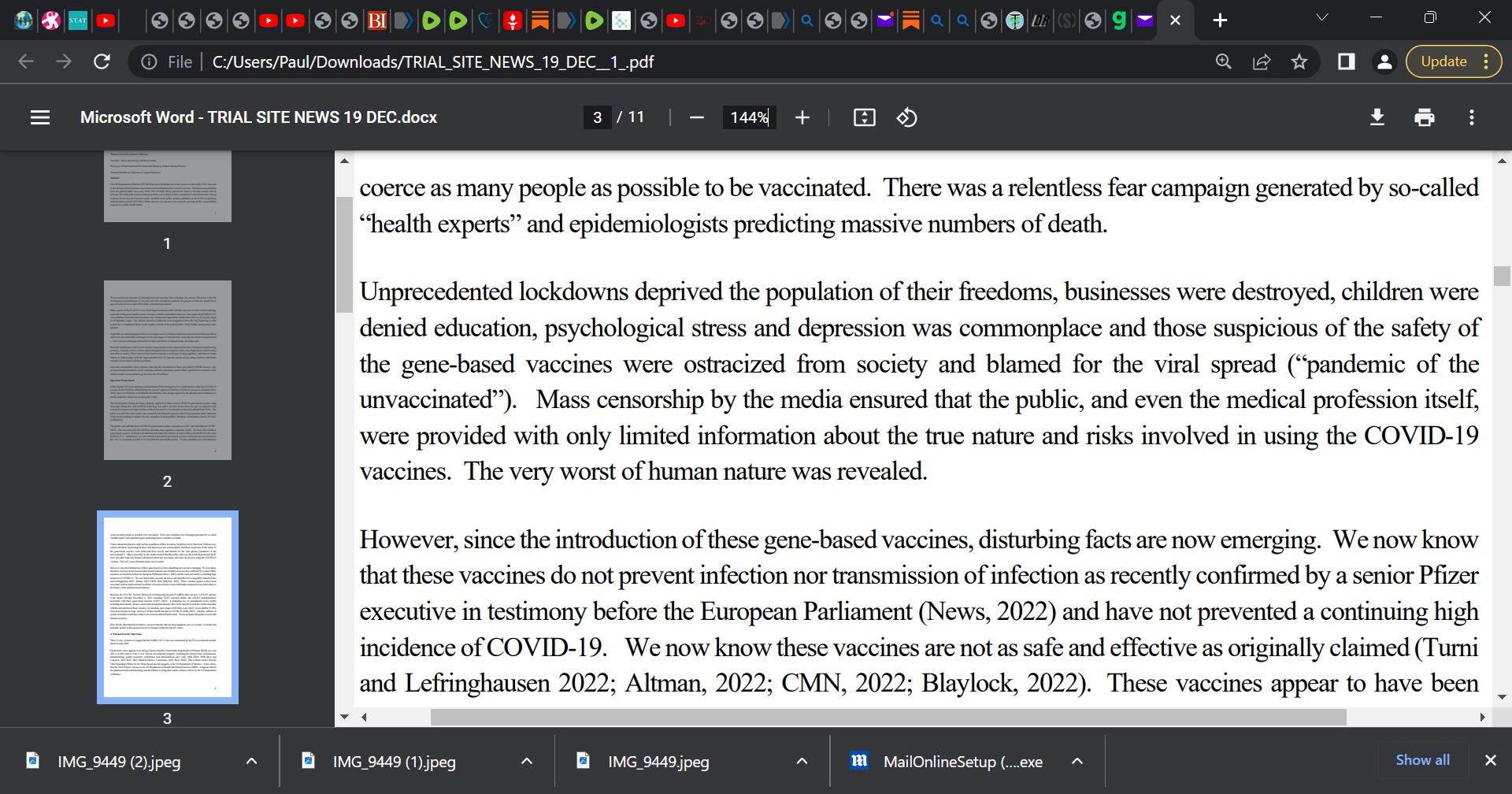Image resolution: width=1512 pixels, height=794 pixels.
Task: Close the downloads bar
Action: [1490, 760]
